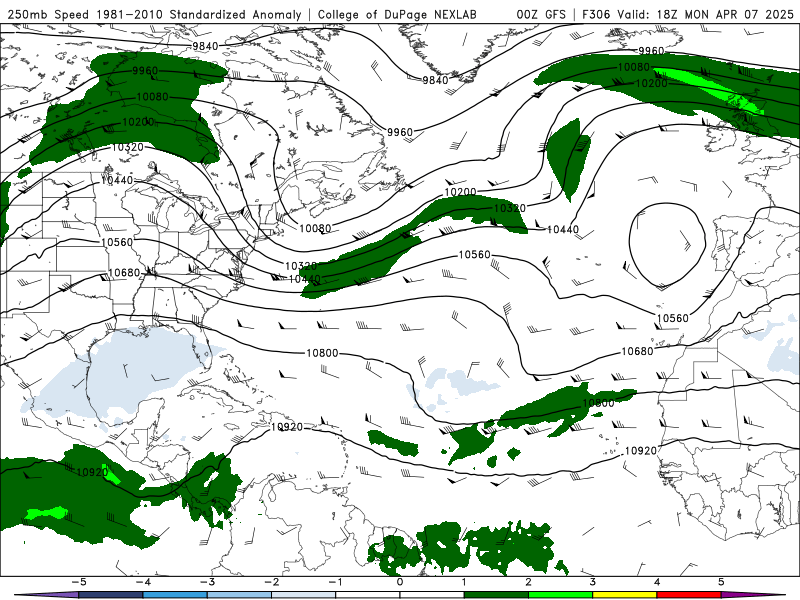Click the '10920' contour label off West Africa
Screen dimensions: 800x600
pos(641,451)
